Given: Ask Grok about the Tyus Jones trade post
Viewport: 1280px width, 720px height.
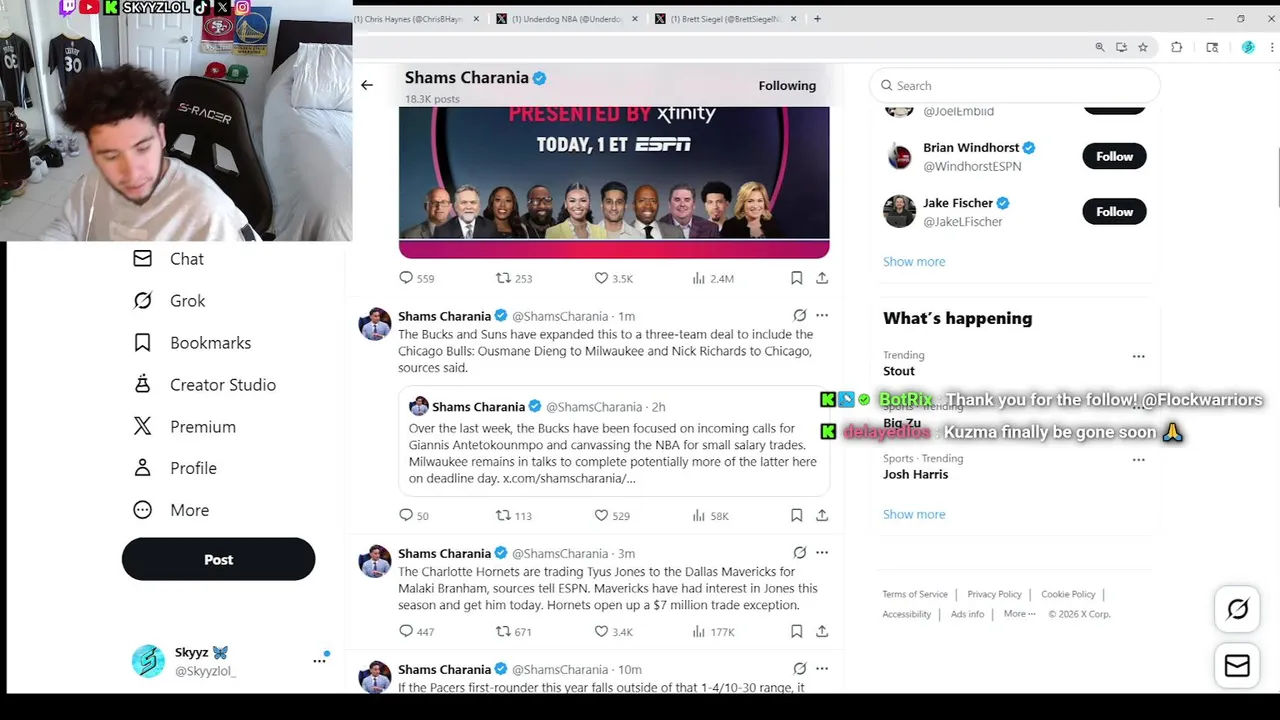Looking at the screenshot, I should [x=800, y=552].
